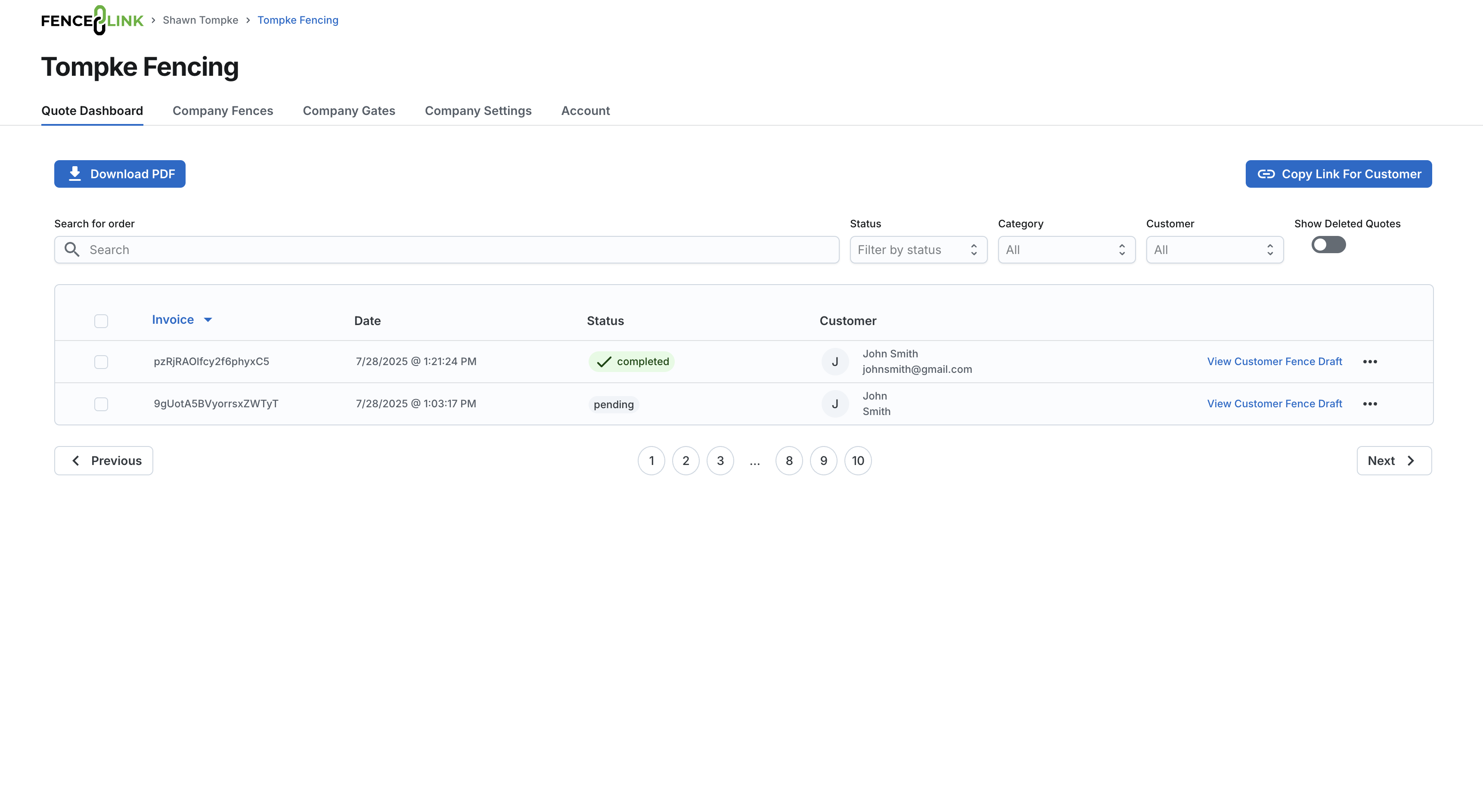Click the pending status badge

614,405
